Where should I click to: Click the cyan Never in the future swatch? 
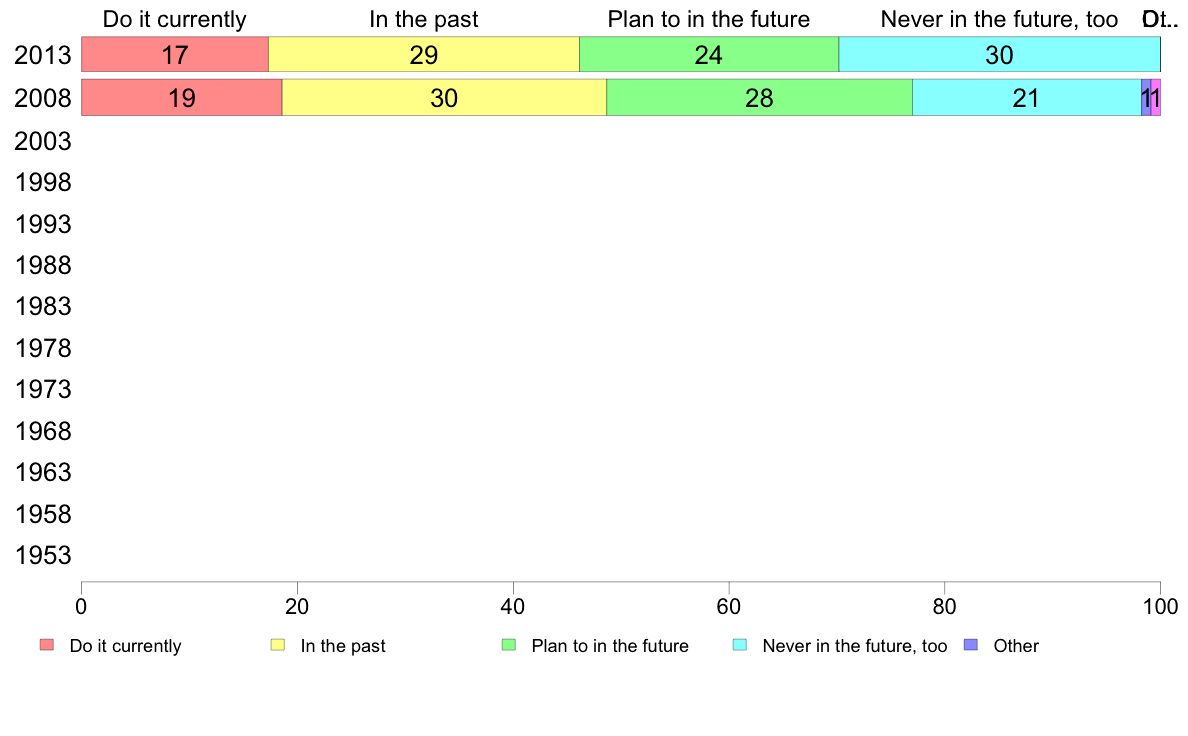point(740,645)
